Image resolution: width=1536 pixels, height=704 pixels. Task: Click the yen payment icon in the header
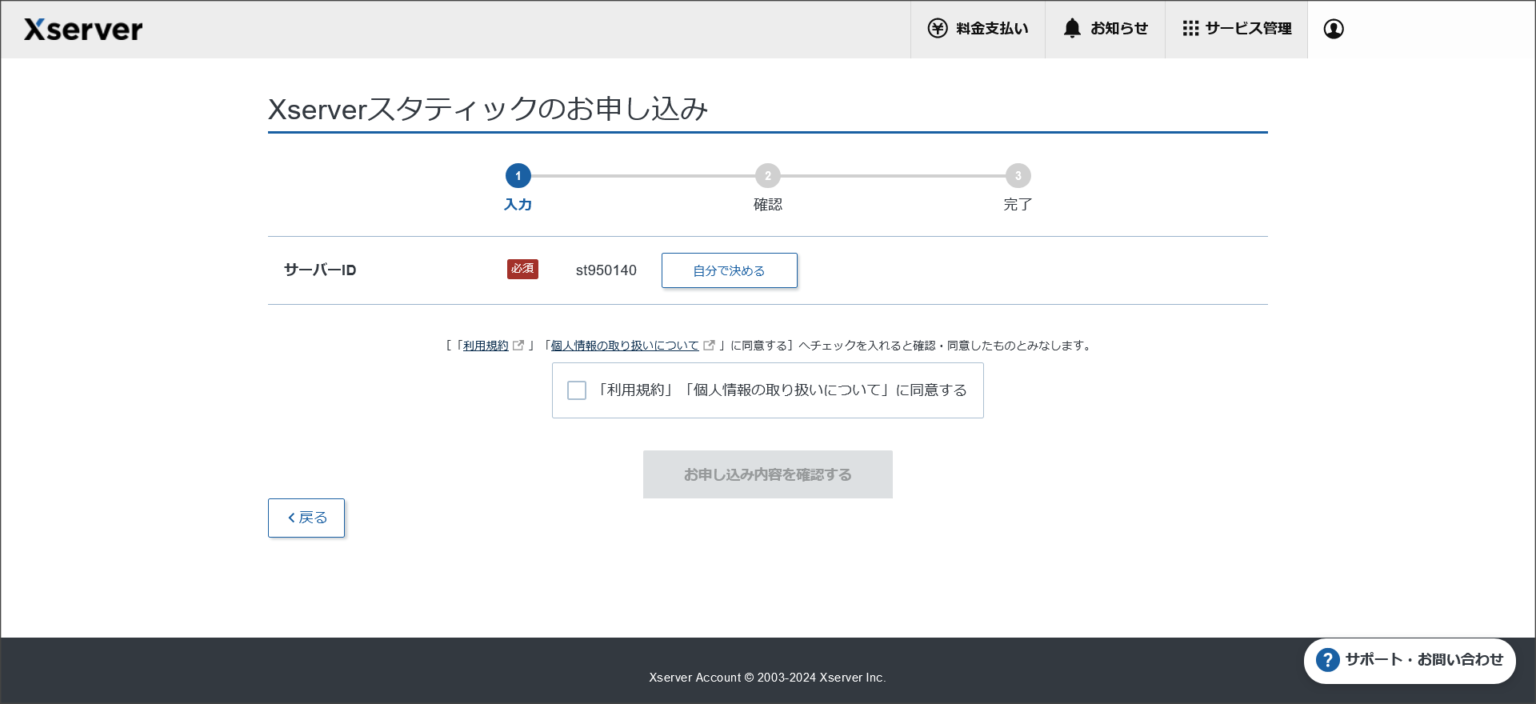938,28
